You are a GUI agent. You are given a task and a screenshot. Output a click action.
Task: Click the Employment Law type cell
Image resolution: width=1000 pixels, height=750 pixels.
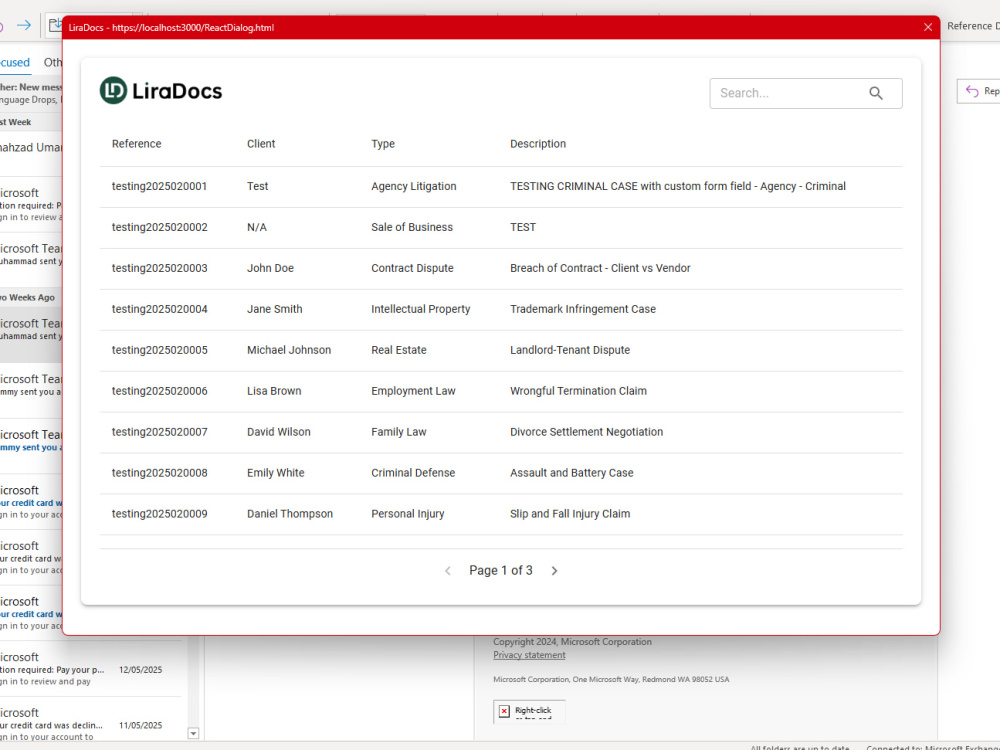tap(413, 391)
